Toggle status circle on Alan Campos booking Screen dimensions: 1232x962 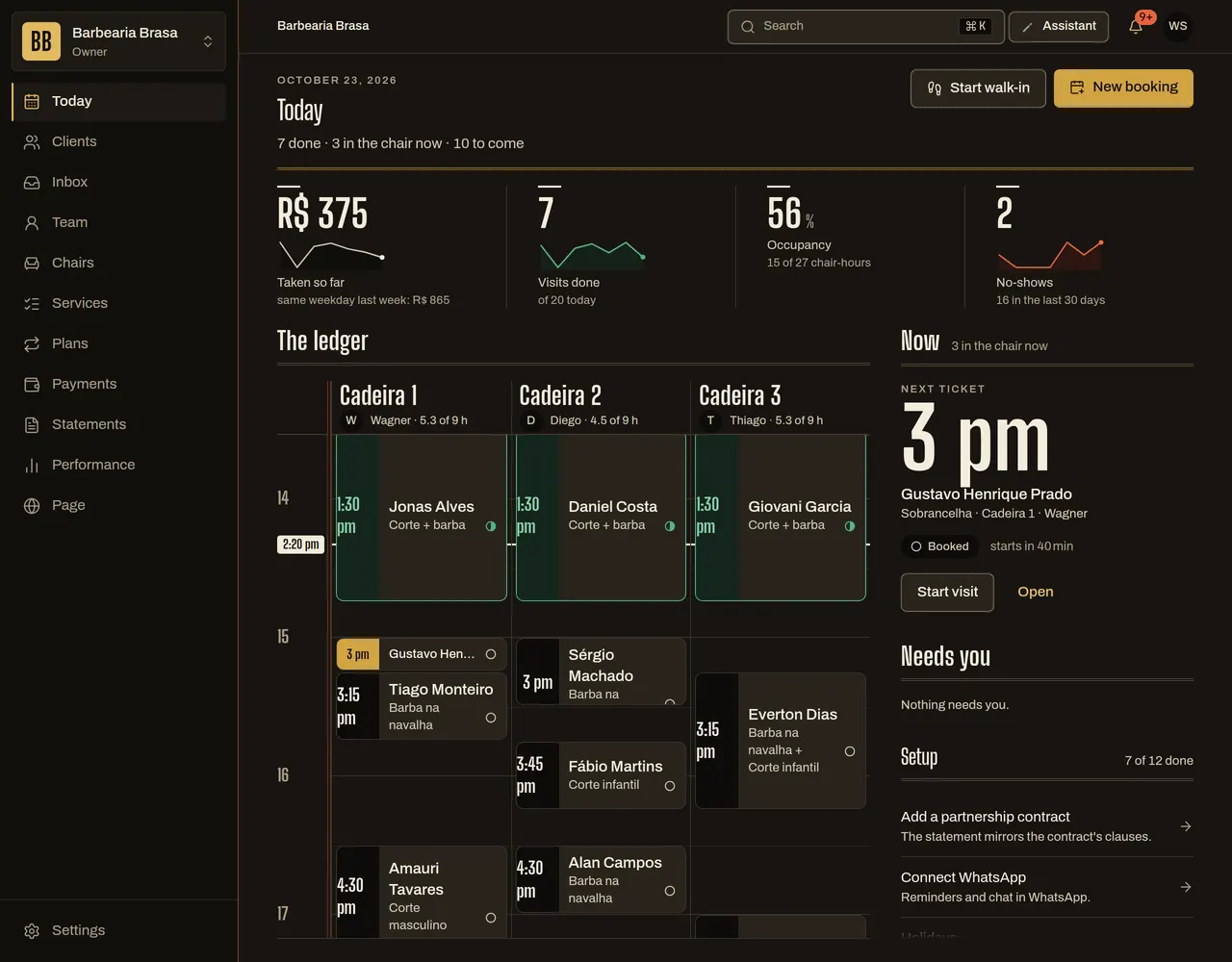670,891
